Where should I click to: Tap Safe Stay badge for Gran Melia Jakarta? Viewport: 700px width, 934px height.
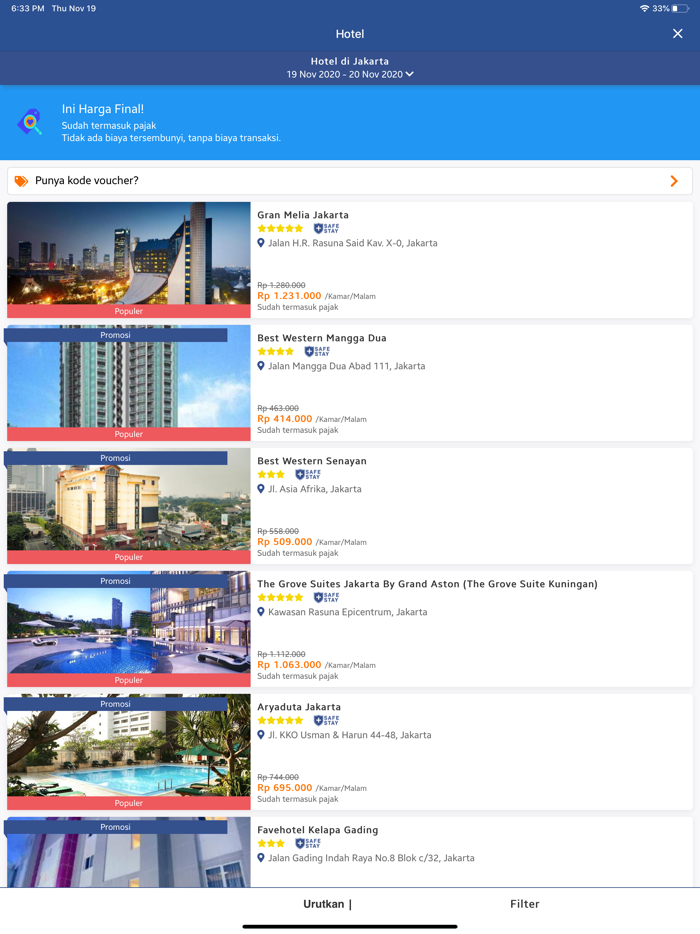coord(326,228)
